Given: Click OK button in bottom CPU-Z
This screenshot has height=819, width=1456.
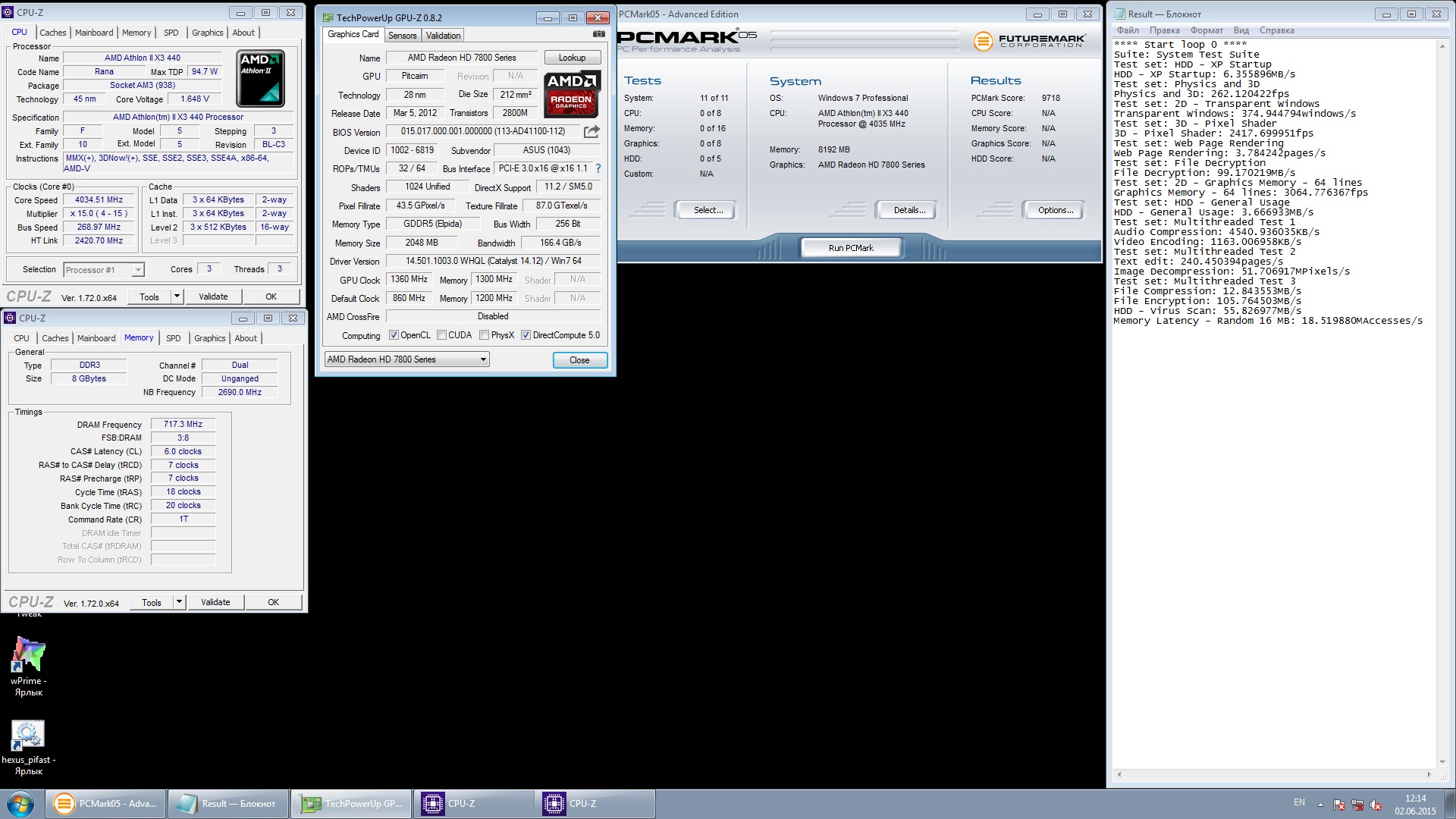Looking at the screenshot, I should (x=274, y=602).
